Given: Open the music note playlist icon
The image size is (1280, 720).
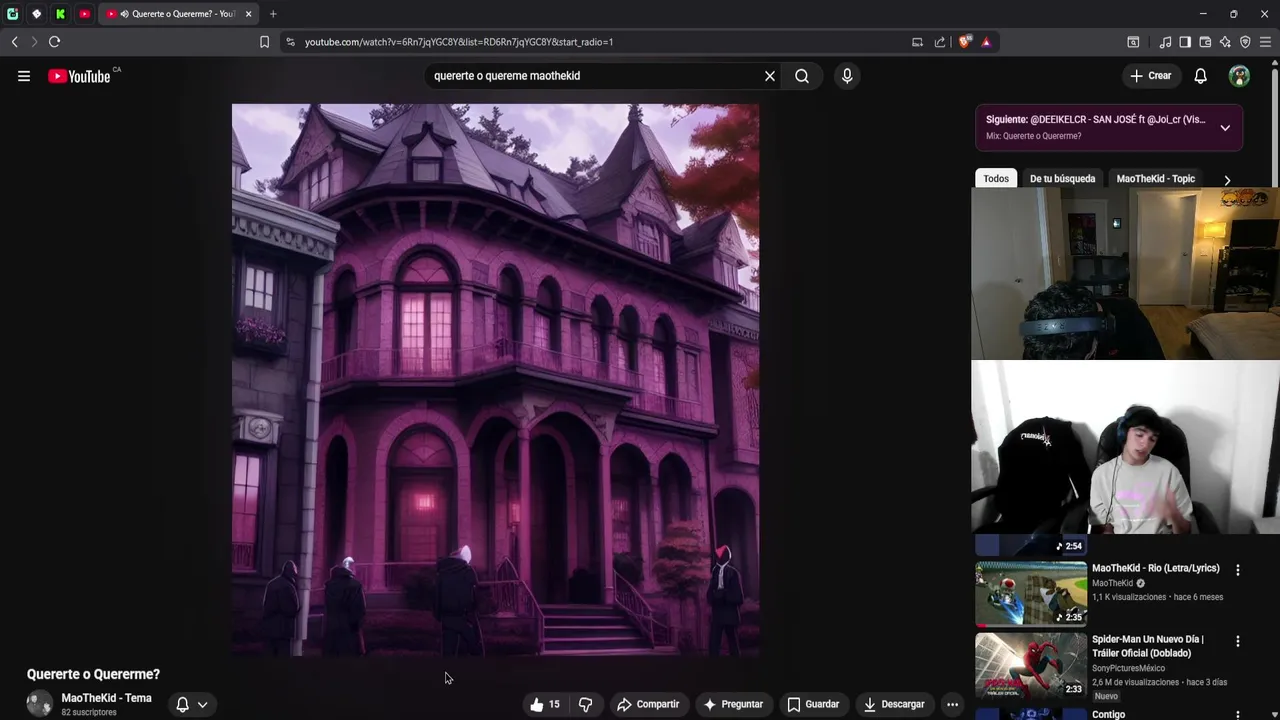Looking at the screenshot, I should pyautogui.click(x=1165, y=42).
